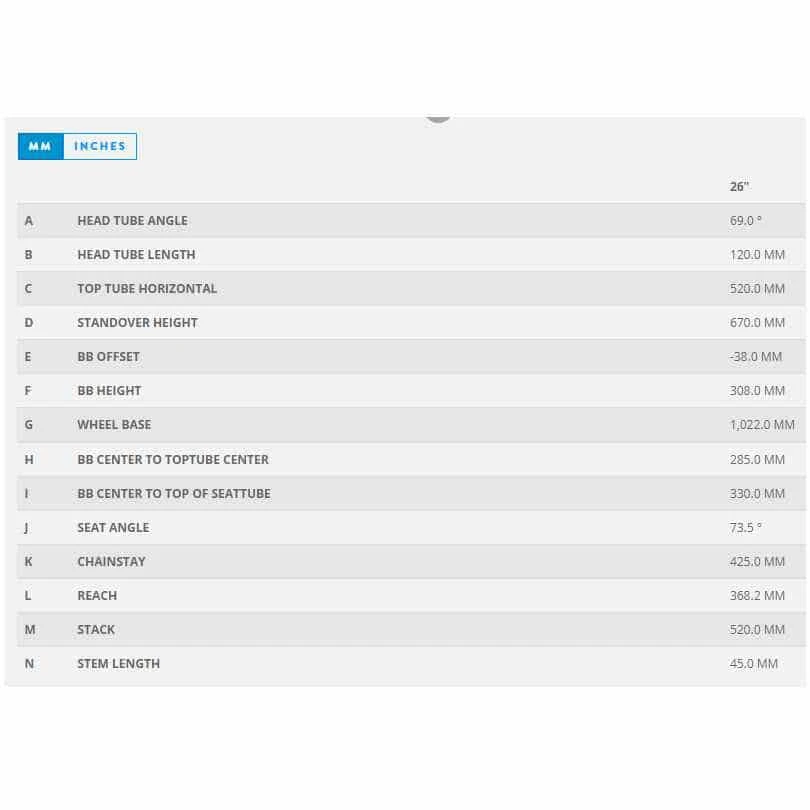Select the STANDOVER HEIGHT label
The height and width of the screenshot is (810, 810).
click(137, 322)
